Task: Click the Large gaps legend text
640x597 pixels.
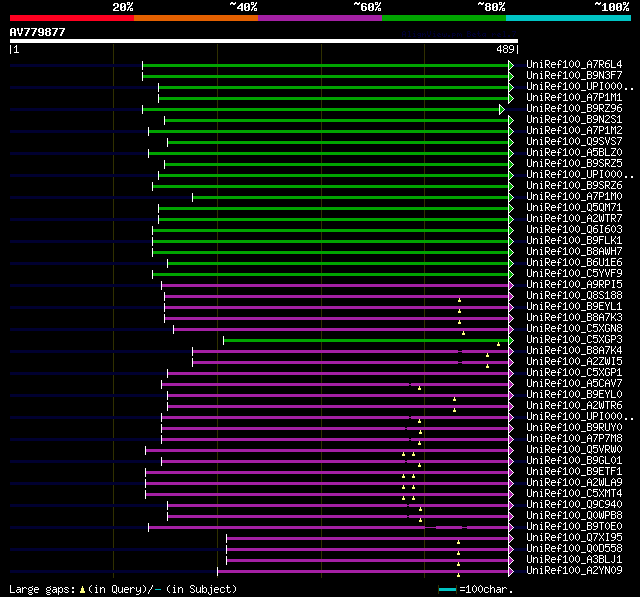Action: pyautogui.click(x=123, y=589)
